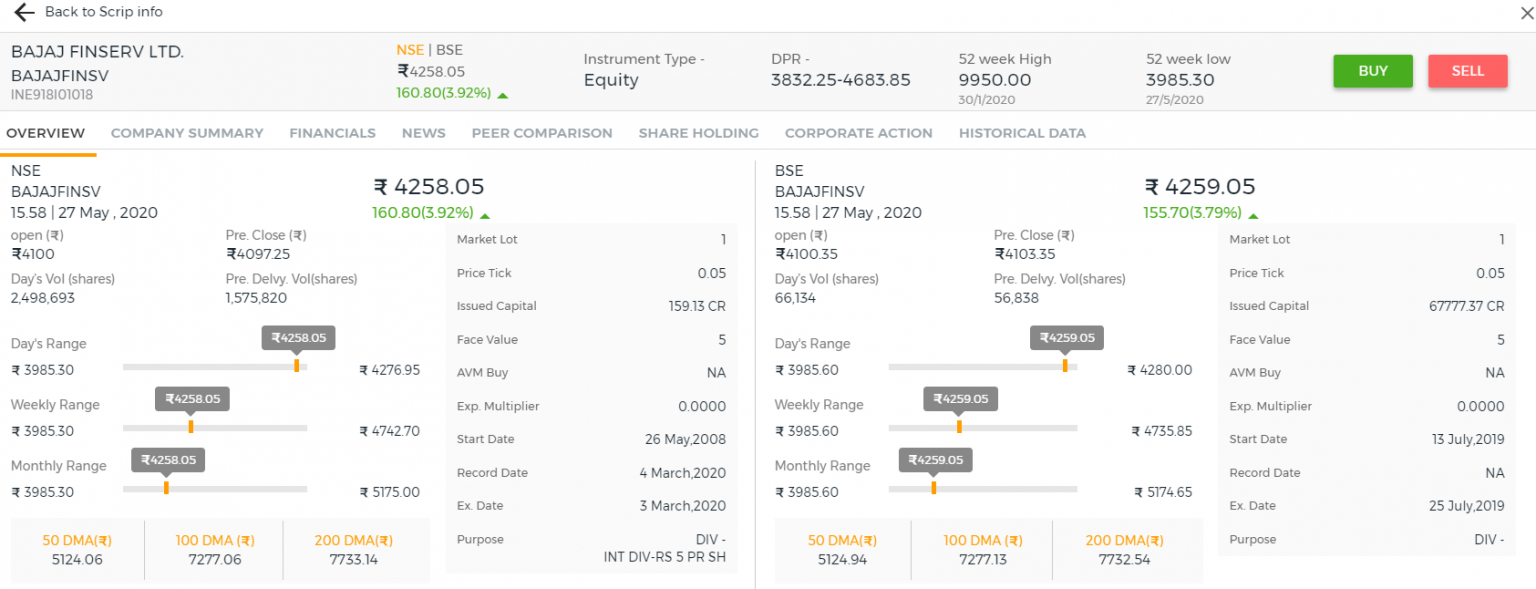The height and width of the screenshot is (589, 1536).
Task: Open the CORPORATE ACTION tab
Action: coord(858,132)
